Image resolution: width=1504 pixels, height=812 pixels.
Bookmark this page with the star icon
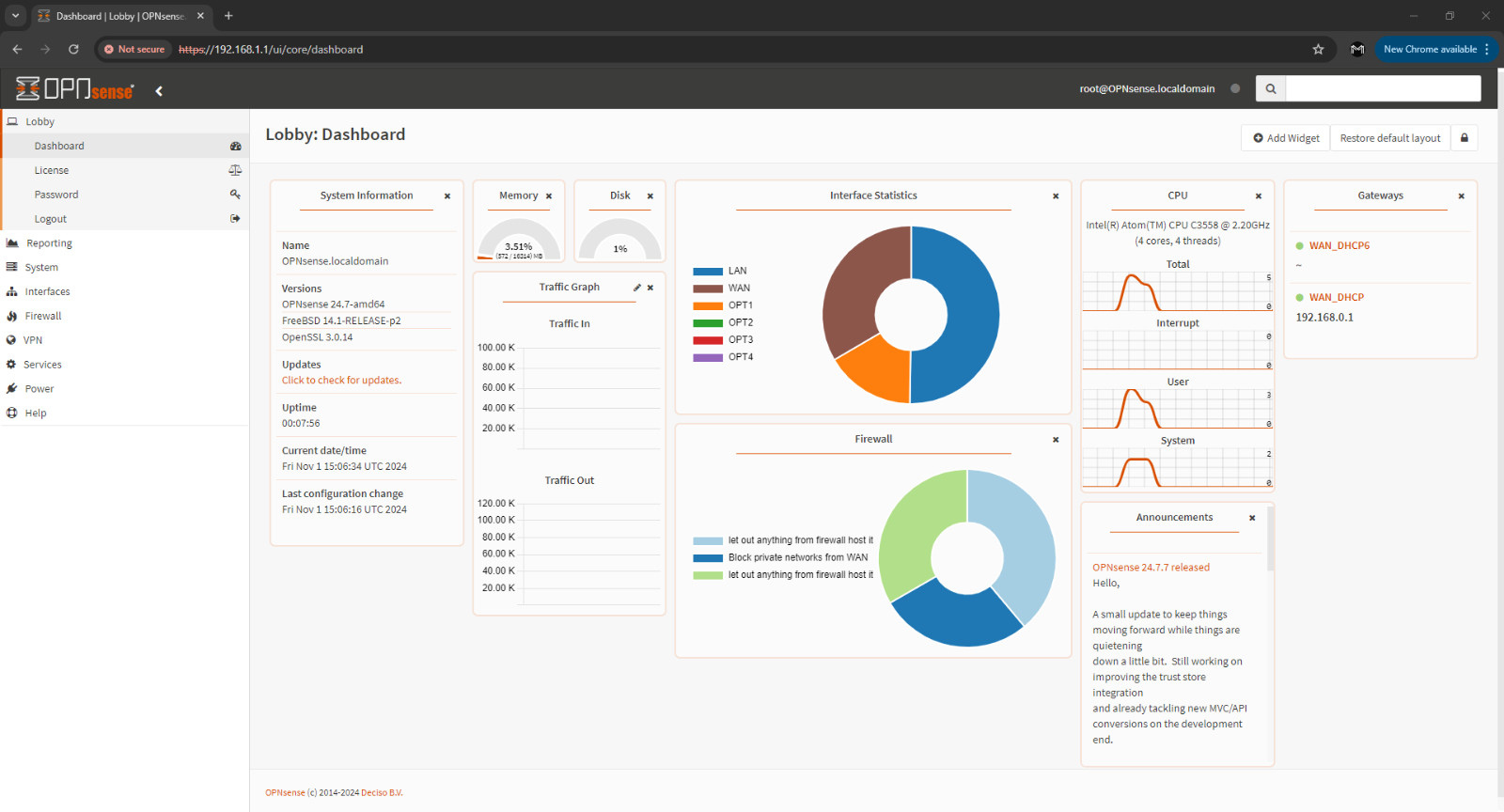pos(1318,50)
